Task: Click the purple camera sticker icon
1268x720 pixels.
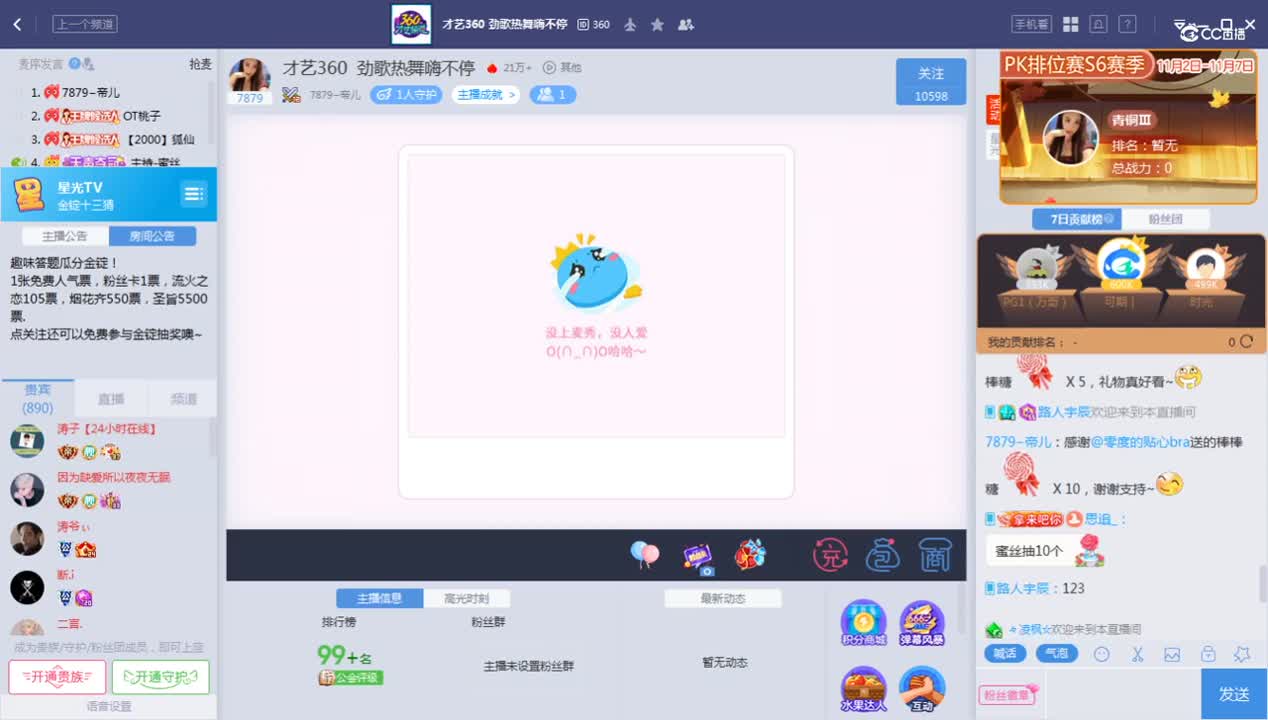Action: 698,558
